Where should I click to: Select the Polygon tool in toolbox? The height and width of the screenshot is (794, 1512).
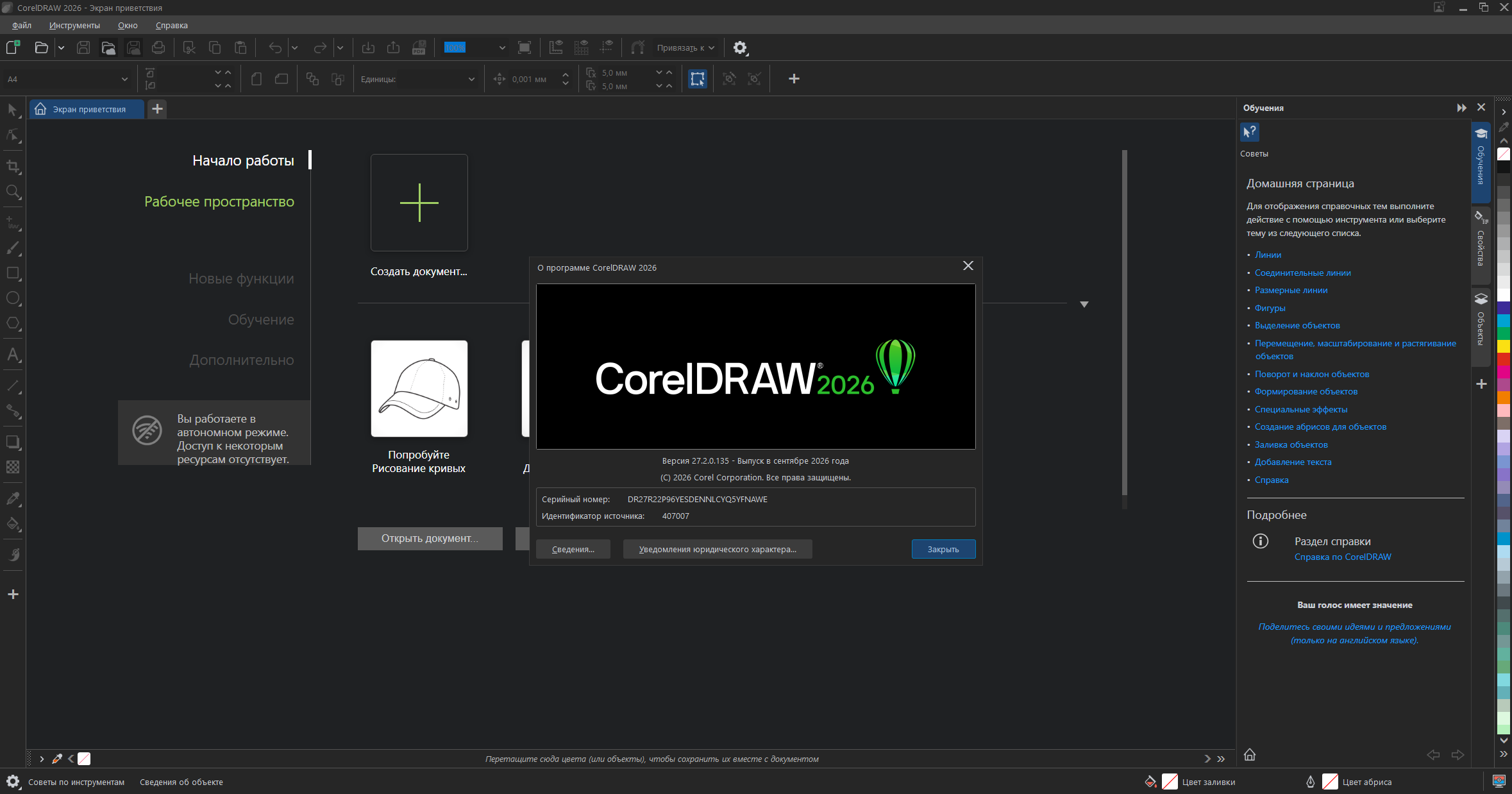coord(13,323)
